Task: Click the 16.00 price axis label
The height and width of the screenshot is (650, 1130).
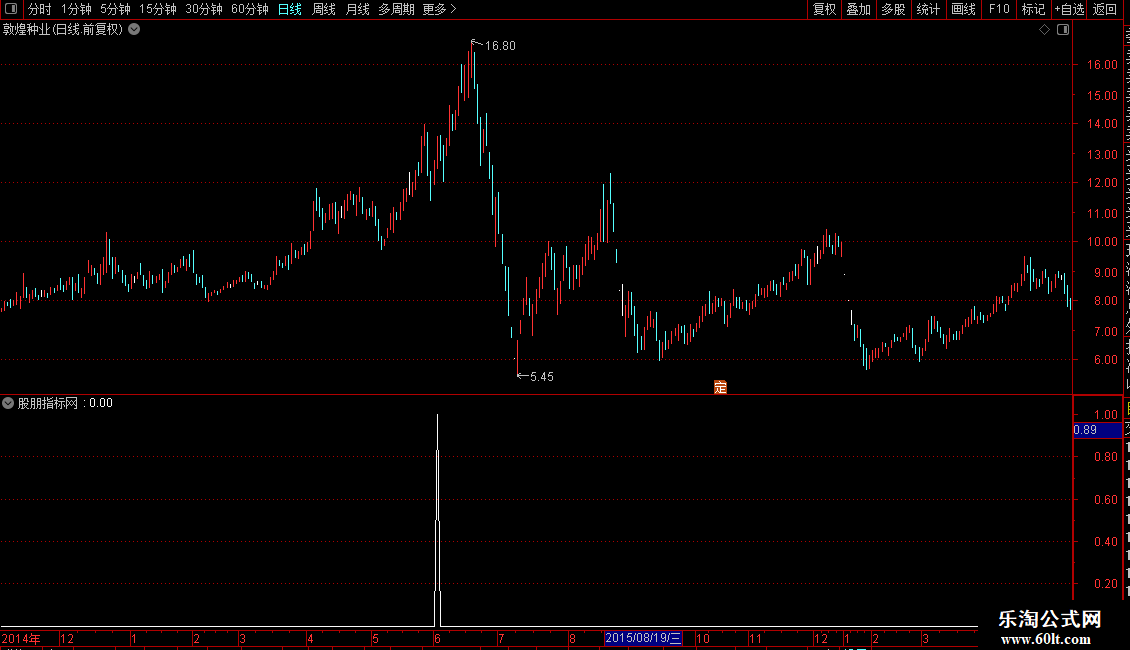Action: tap(1102, 65)
